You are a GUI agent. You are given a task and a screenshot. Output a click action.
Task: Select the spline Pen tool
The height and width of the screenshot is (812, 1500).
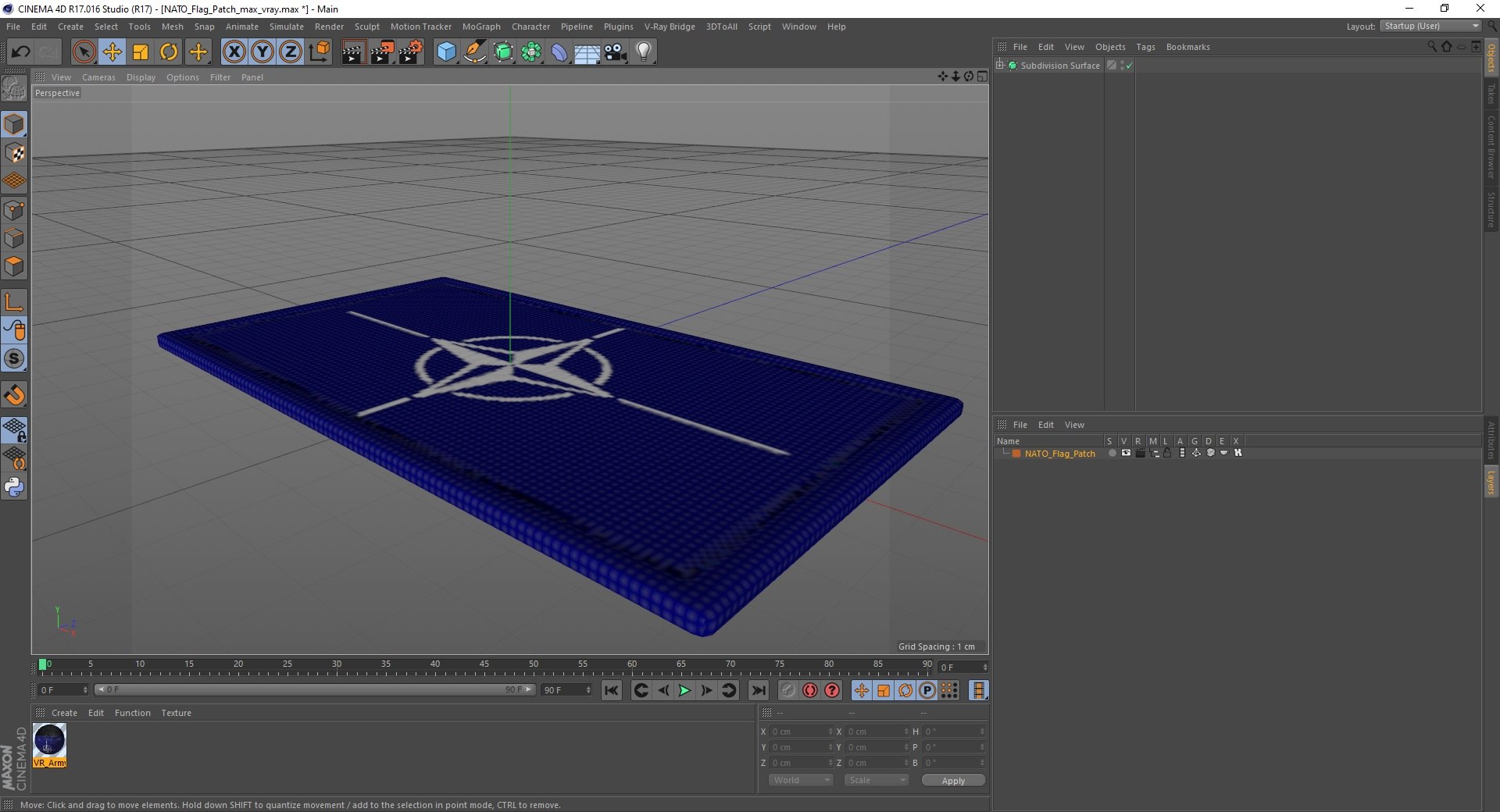(474, 52)
